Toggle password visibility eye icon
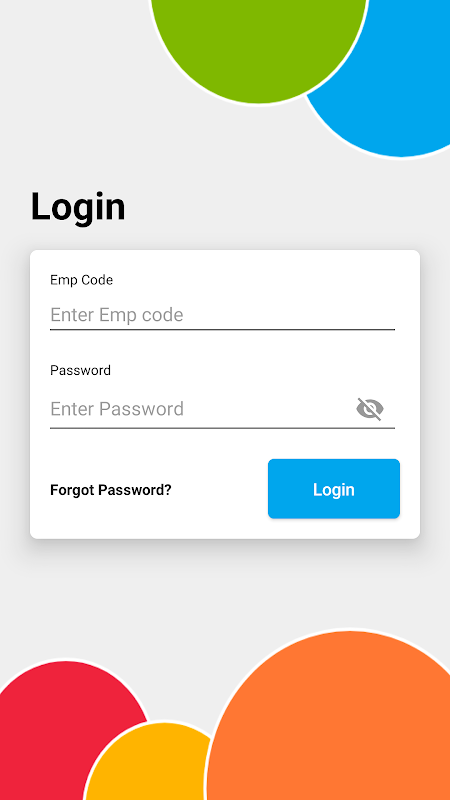 tap(370, 409)
